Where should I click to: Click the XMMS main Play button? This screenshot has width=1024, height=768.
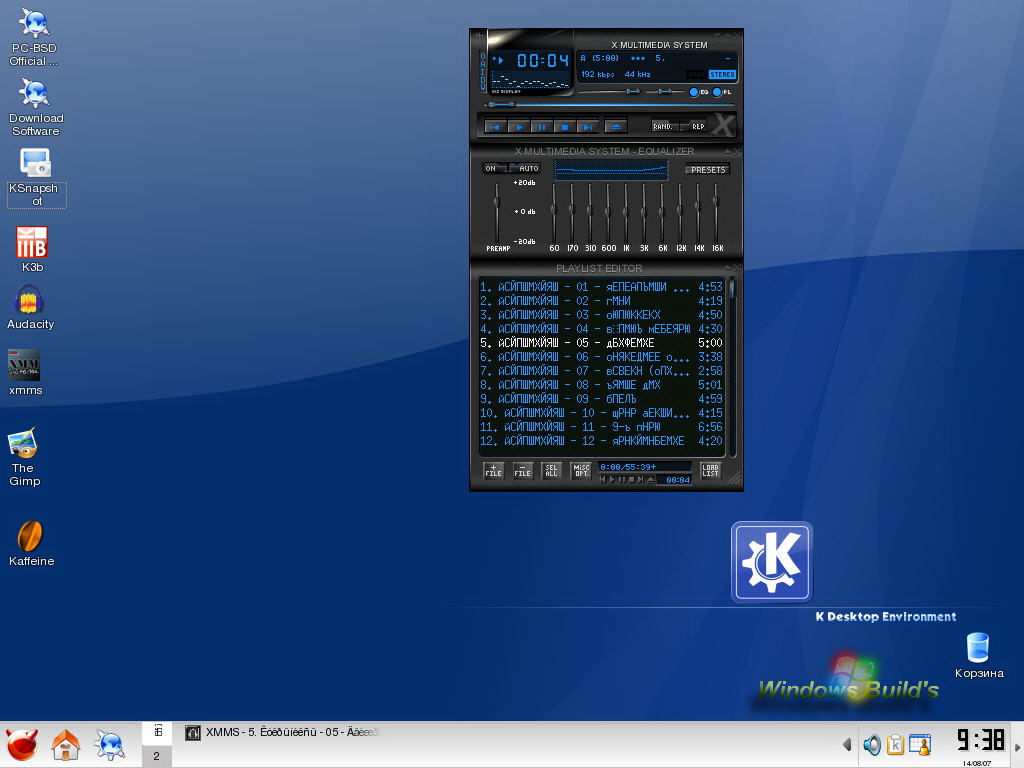tap(519, 127)
